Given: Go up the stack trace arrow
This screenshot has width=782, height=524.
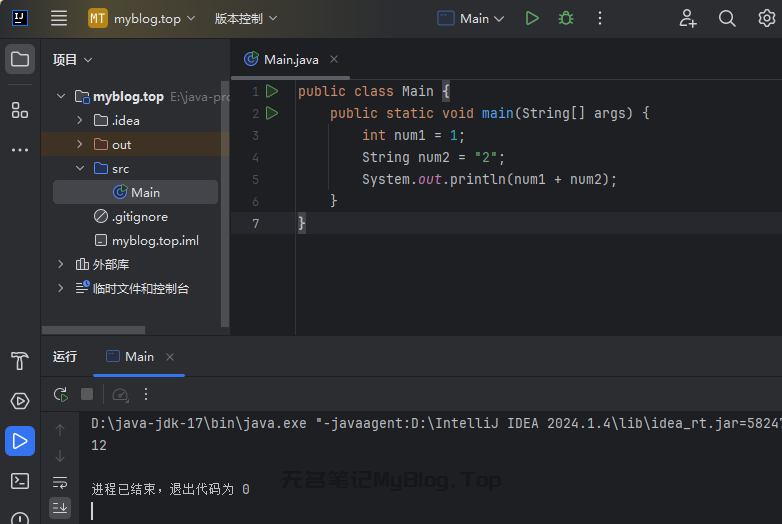Looking at the screenshot, I should click(x=60, y=430).
